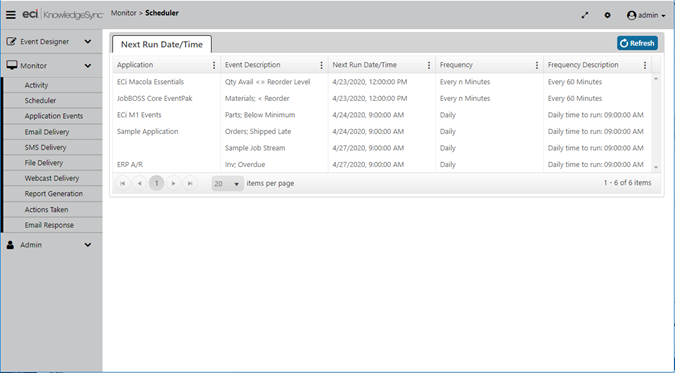Click the ECi KnowledgeSync logo
The image size is (675, 373).
63,15
